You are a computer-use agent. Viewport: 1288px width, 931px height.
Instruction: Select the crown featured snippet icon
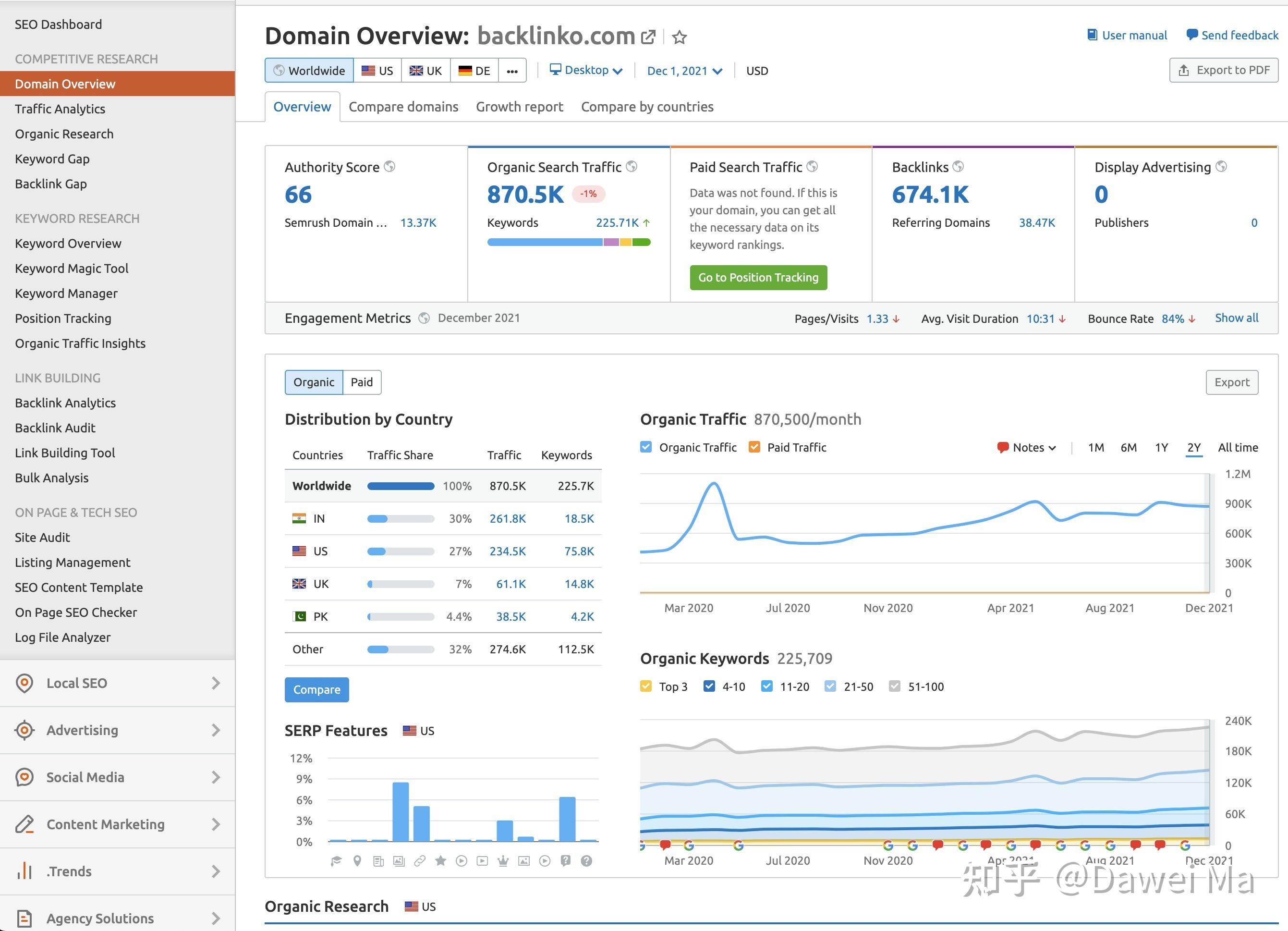[503, 861]
